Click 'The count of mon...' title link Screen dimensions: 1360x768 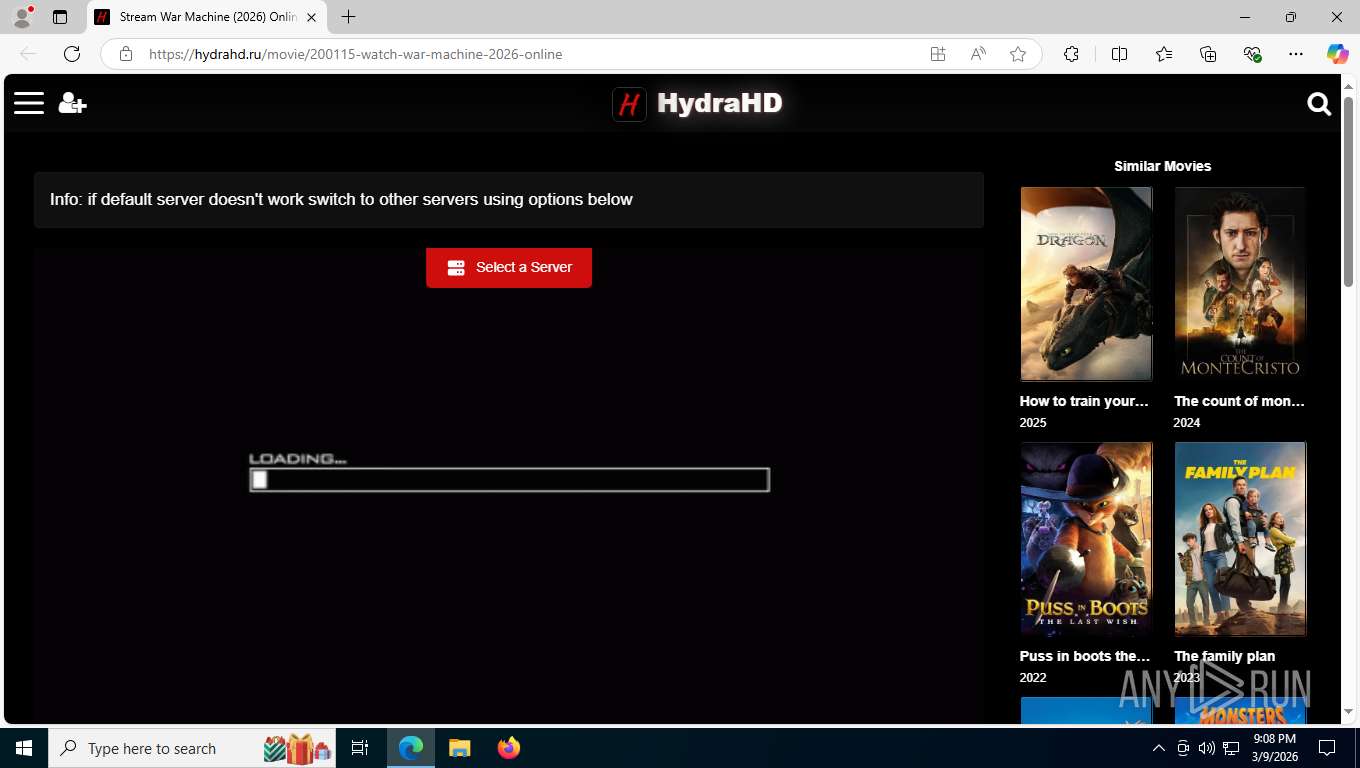[1239, 401]
